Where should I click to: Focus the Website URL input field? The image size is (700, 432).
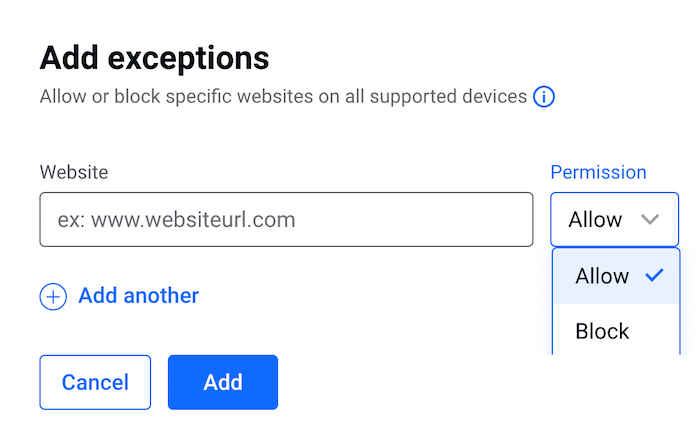pos(286,220)
